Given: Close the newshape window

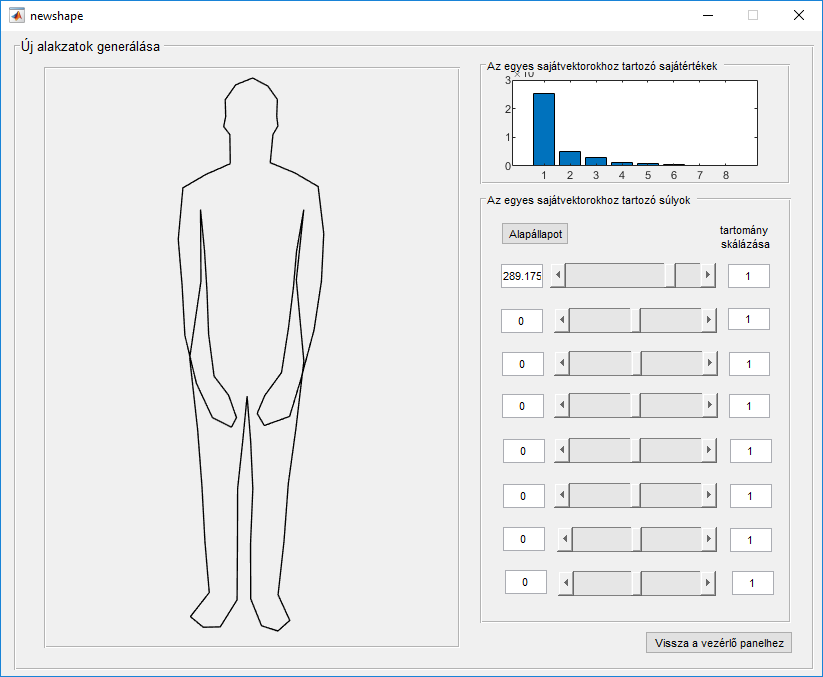Looking at the screenshot, I should (x=798, y=15).
